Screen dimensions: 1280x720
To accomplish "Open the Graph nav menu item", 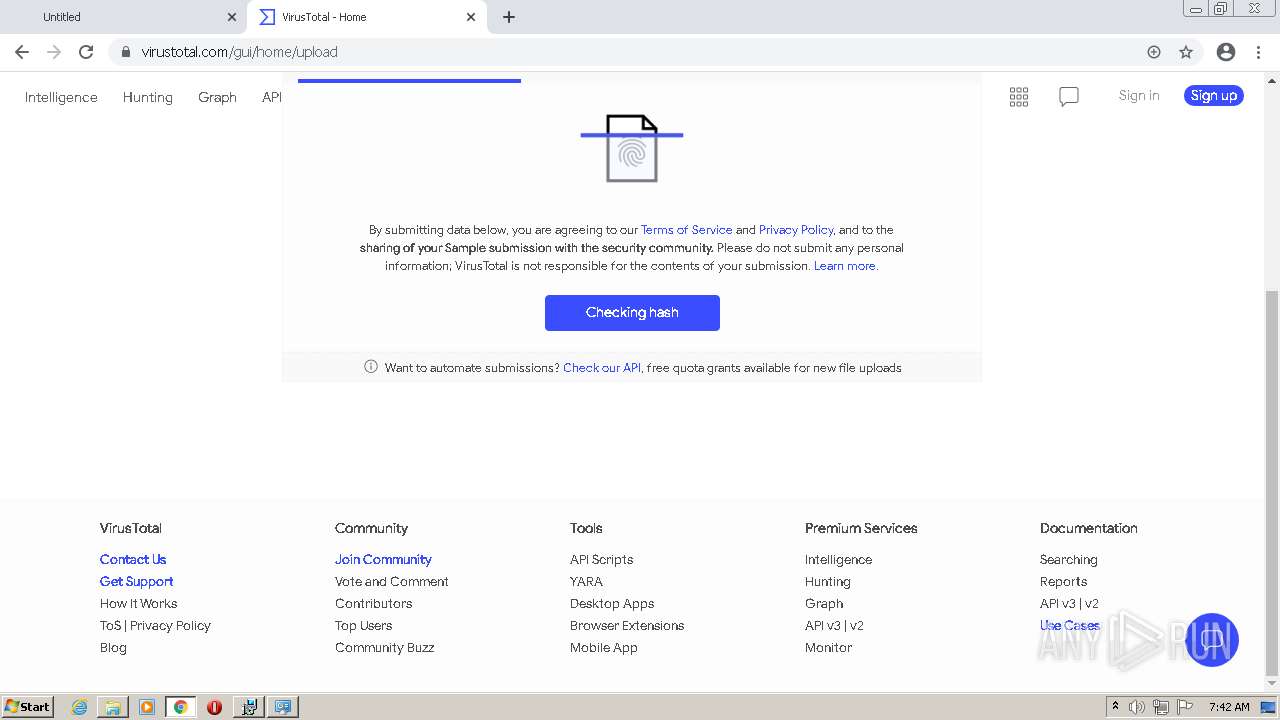I will [217, 97].
